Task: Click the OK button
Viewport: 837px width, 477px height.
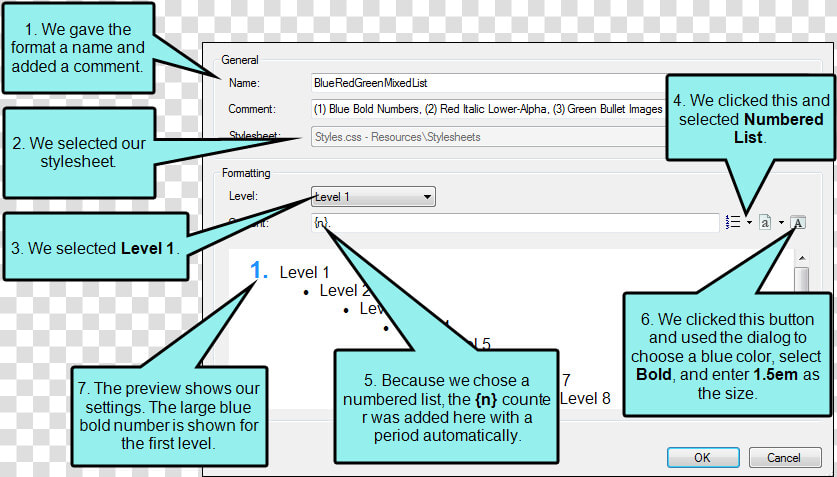Action: tap(703, 457)
